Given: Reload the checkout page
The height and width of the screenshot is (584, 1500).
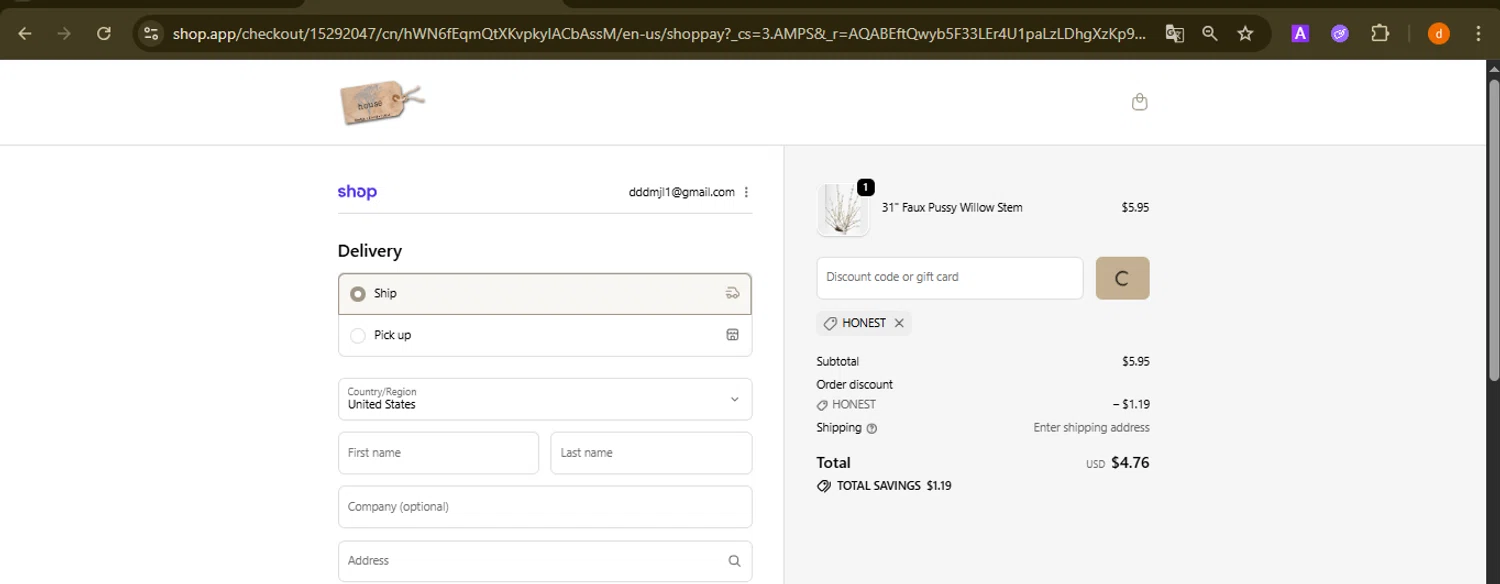Looking at the screenshot, I should pos(104,34).
